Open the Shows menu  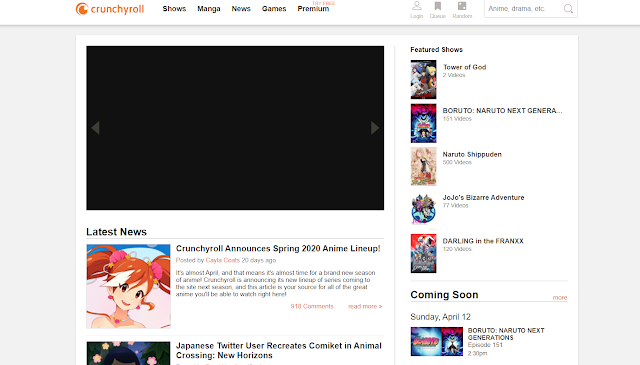click(174, 9)
